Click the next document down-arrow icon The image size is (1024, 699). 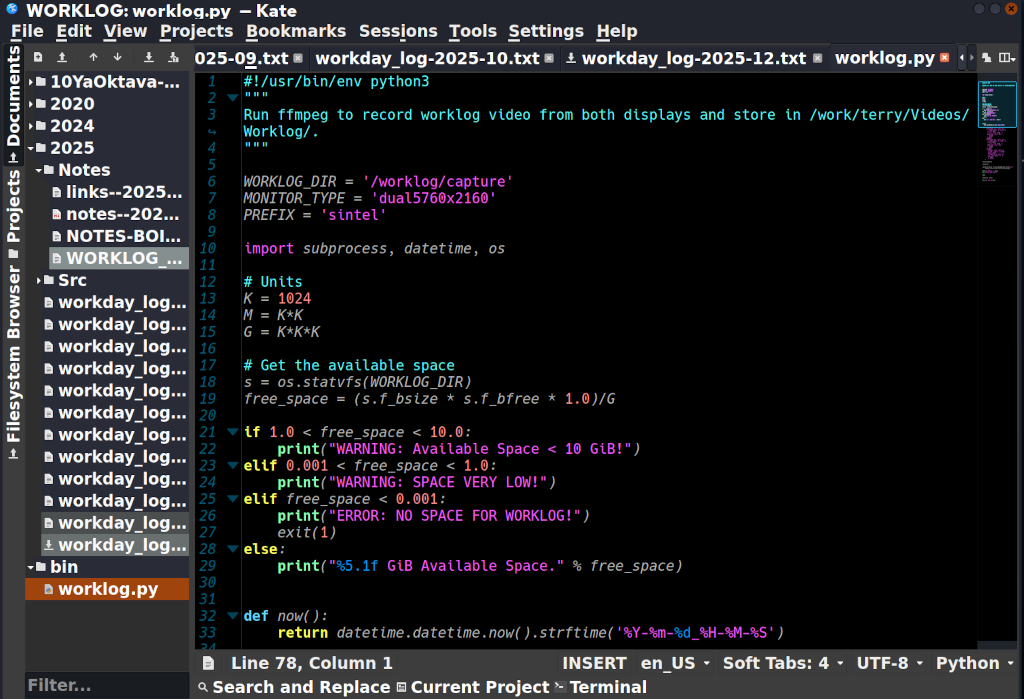[118, 58]
